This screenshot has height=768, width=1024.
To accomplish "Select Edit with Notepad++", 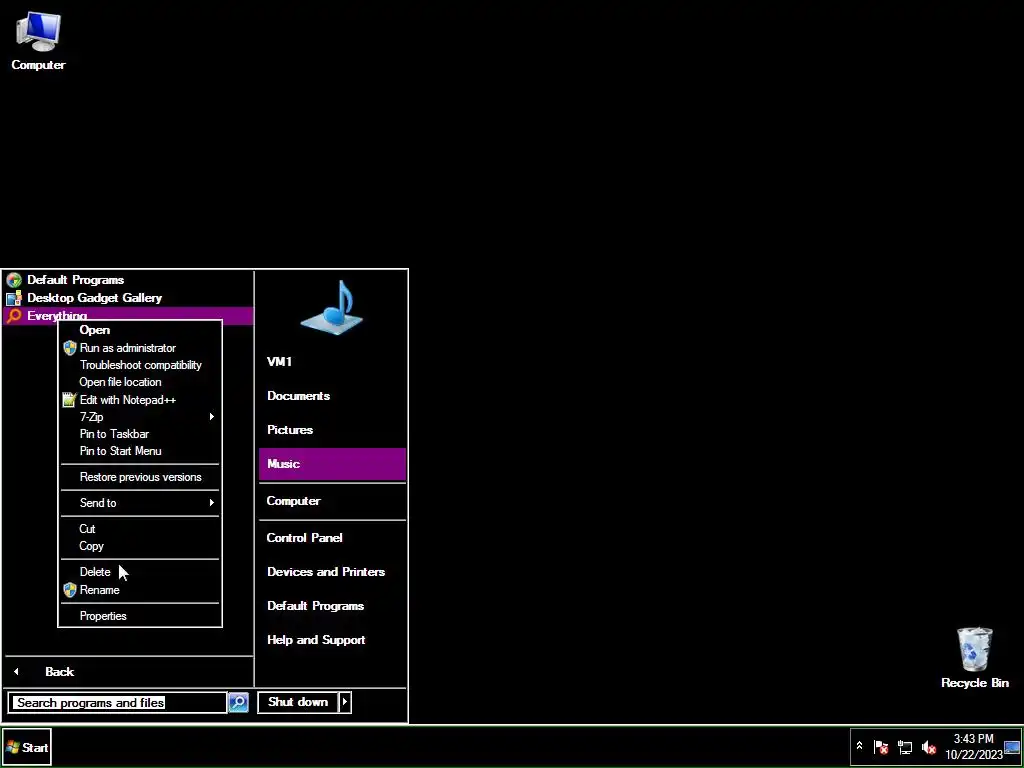I will (x=140, y=400).
